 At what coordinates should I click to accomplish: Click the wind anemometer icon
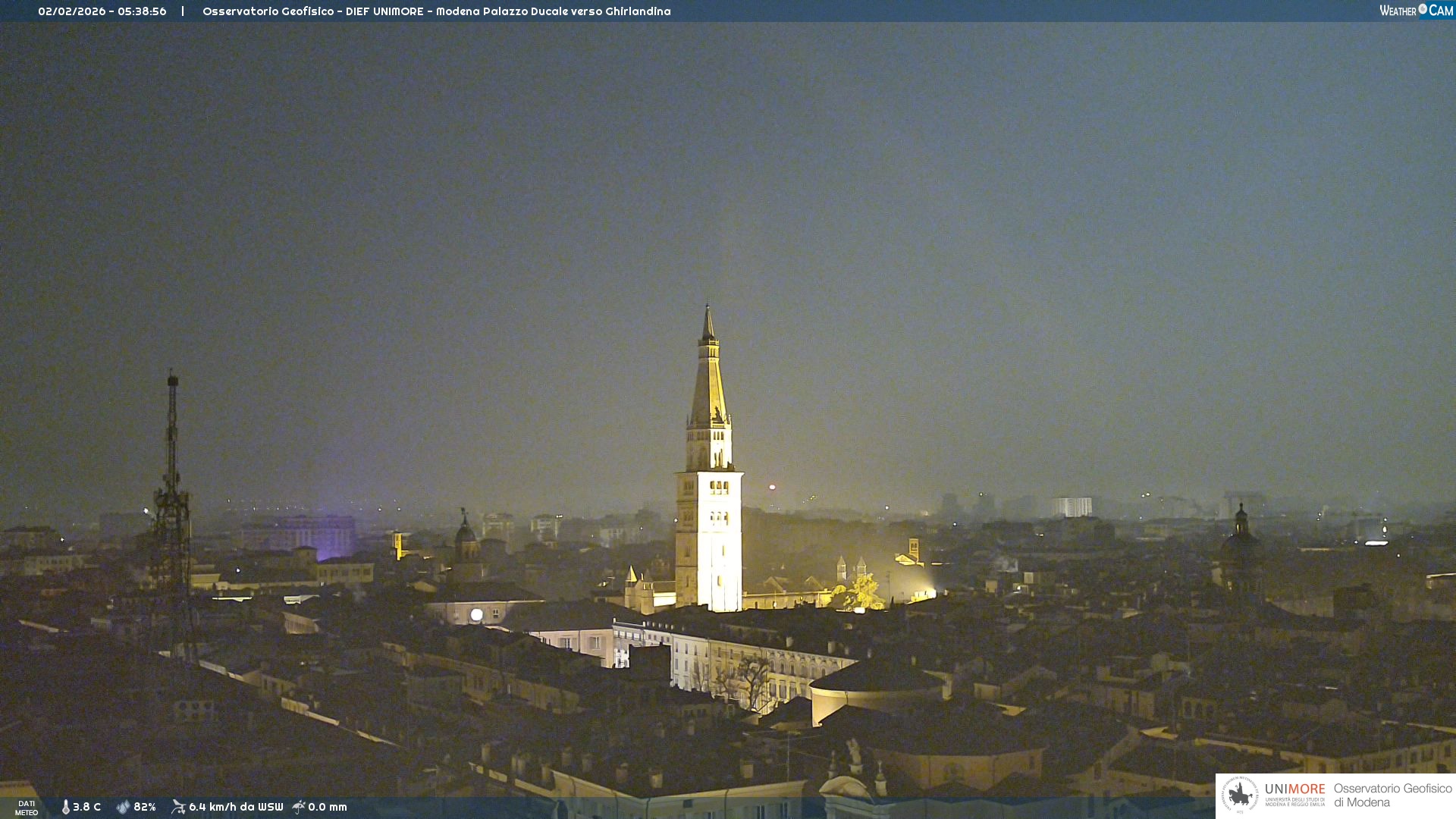tap(178, 807)
